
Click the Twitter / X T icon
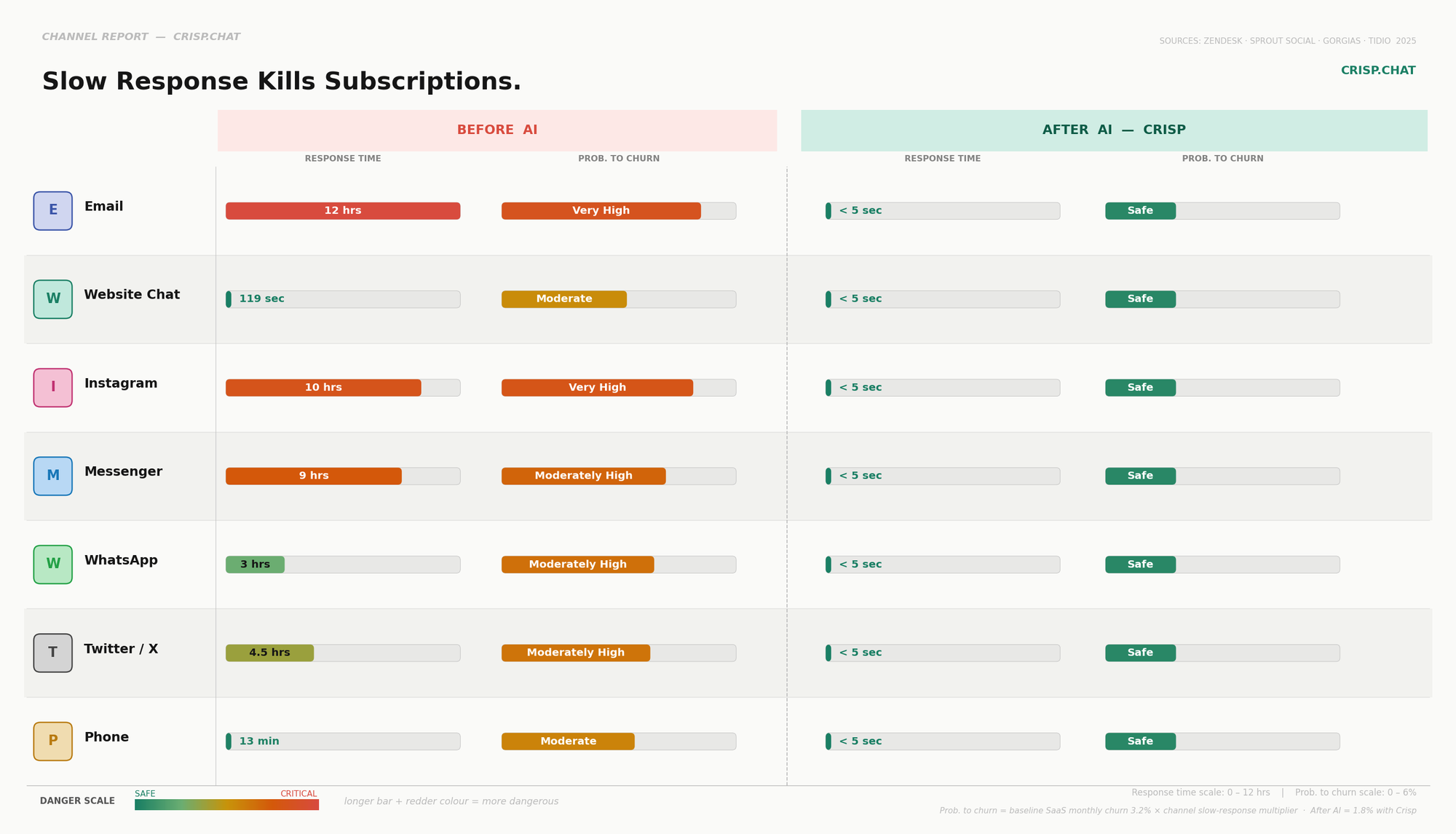tap(52, 653)
